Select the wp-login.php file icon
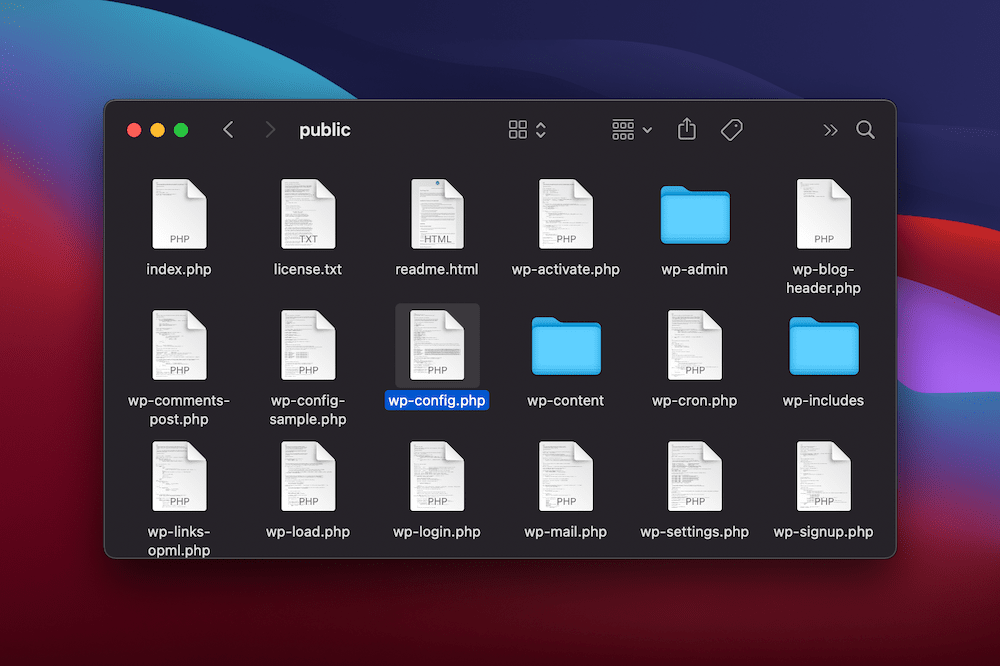The height and width of the screenshot is (666, 1000). [437, 477]
